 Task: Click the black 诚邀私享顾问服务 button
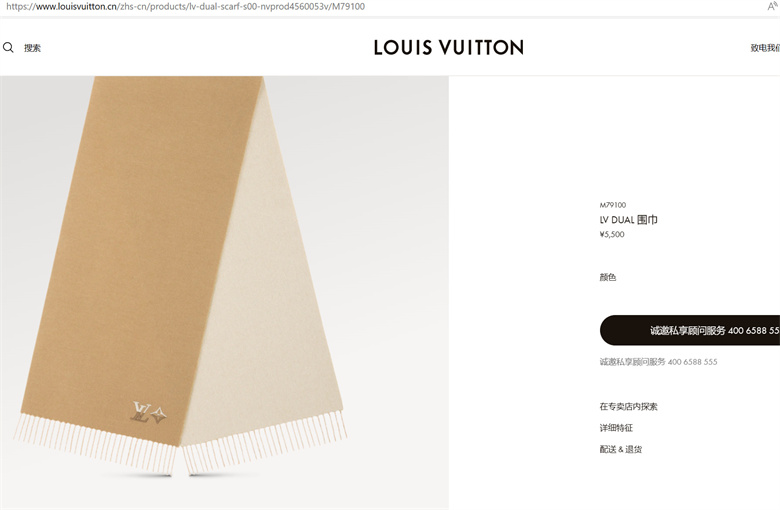(690, 330)
